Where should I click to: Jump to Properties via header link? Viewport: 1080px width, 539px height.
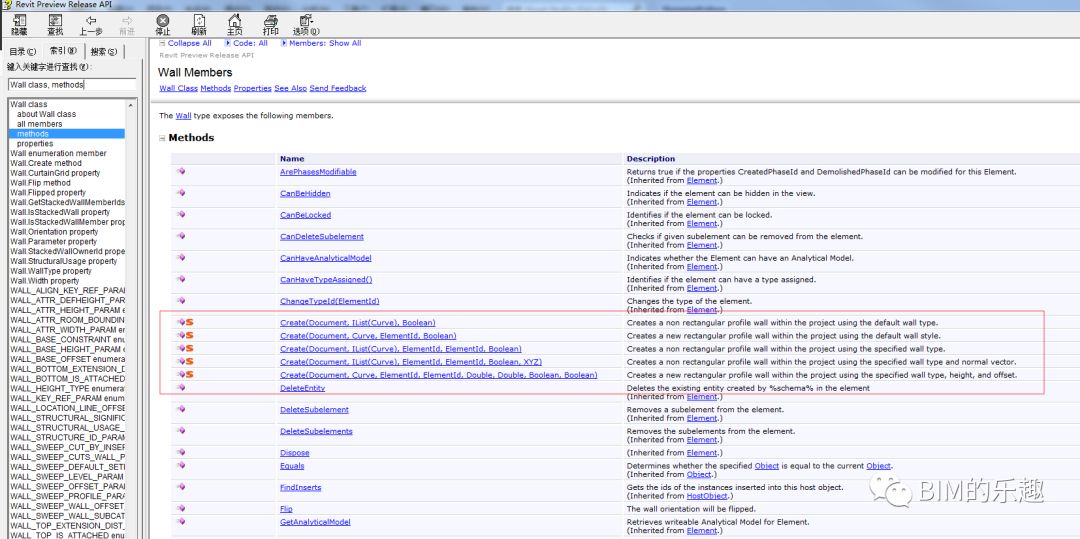pyautogui.click(x=253, y=88)
